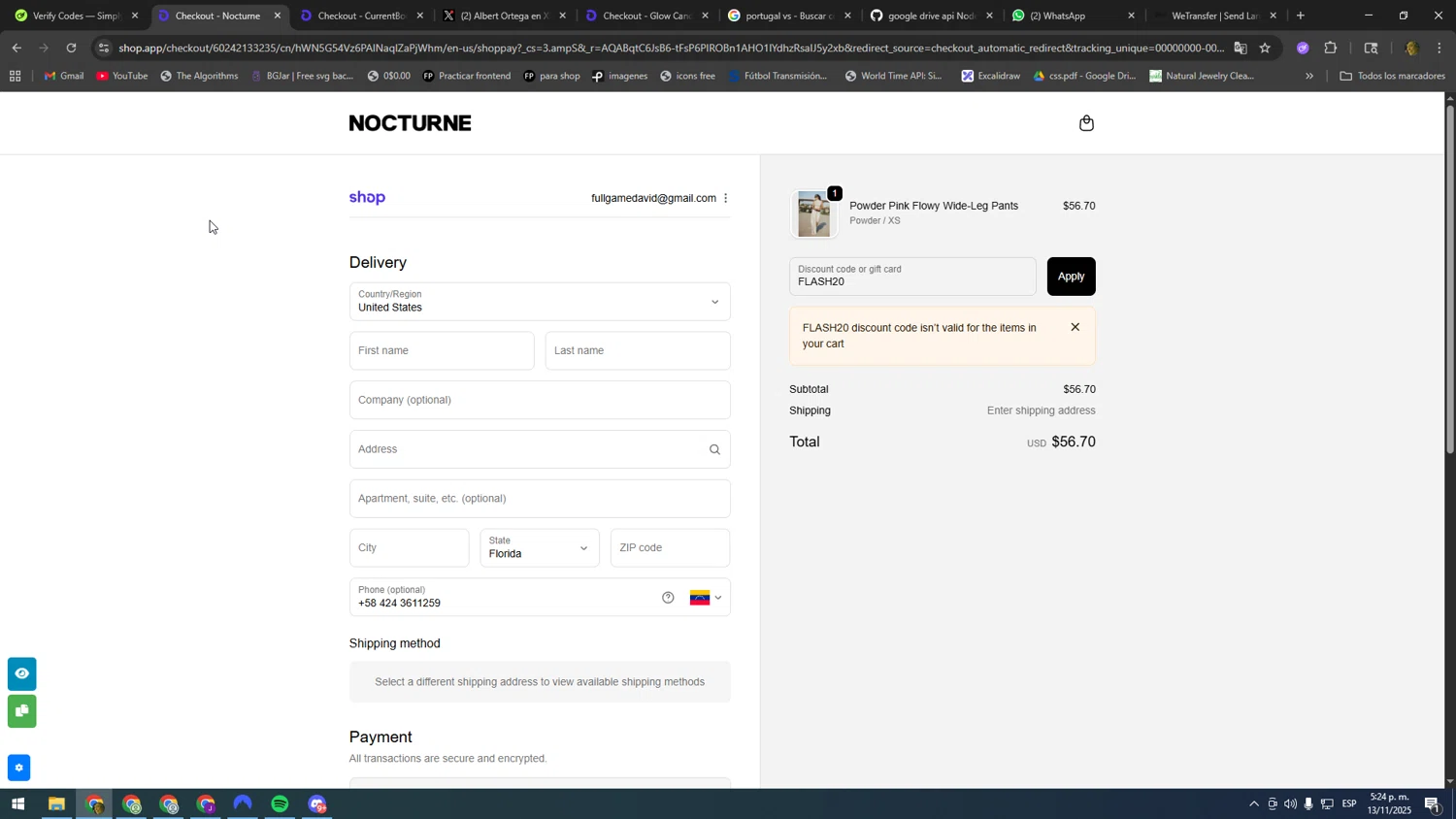
Task: Click the browser forward arrow
Action: coord(44,48)
